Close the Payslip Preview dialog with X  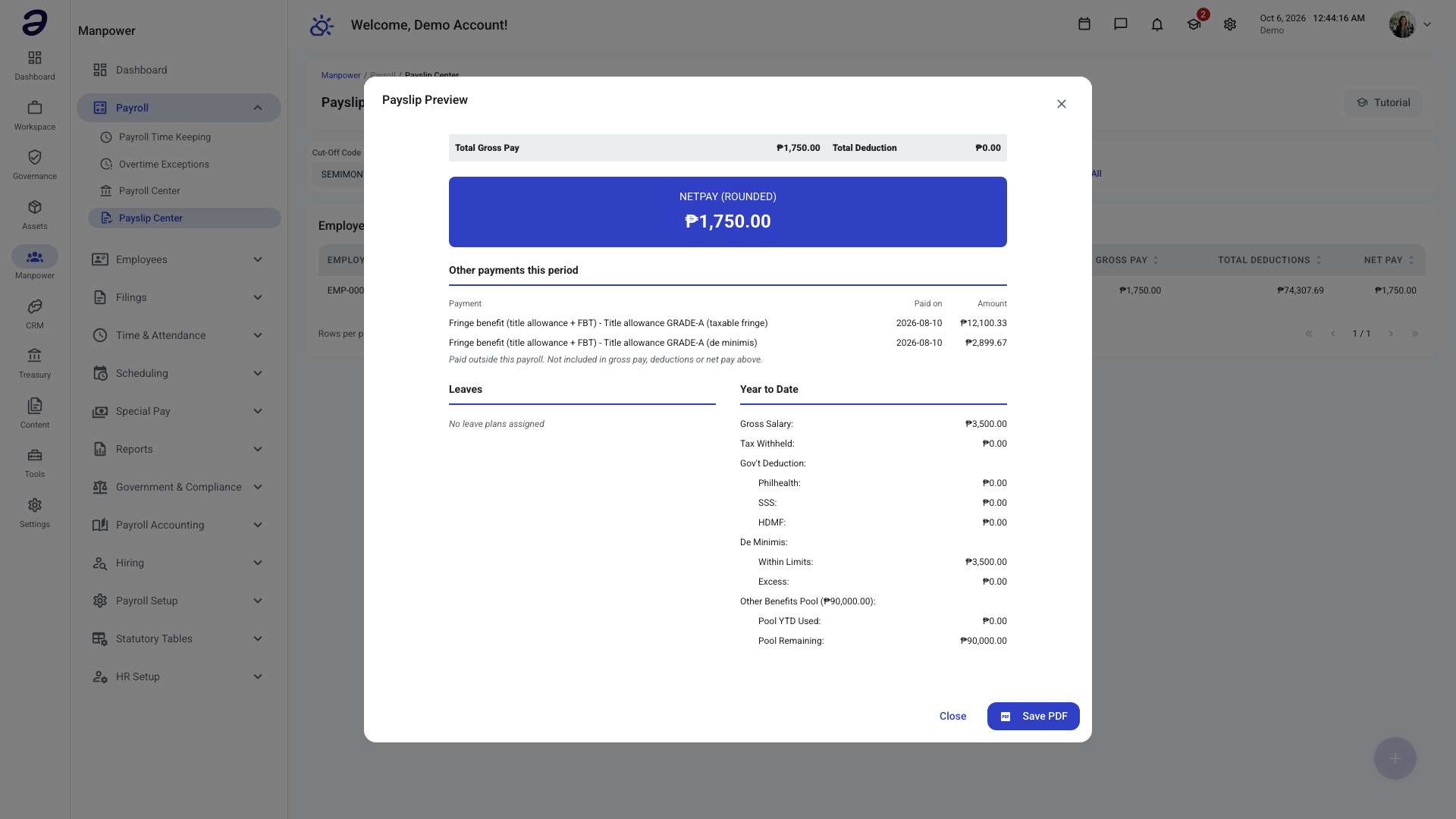click(x=1062, y=104)
